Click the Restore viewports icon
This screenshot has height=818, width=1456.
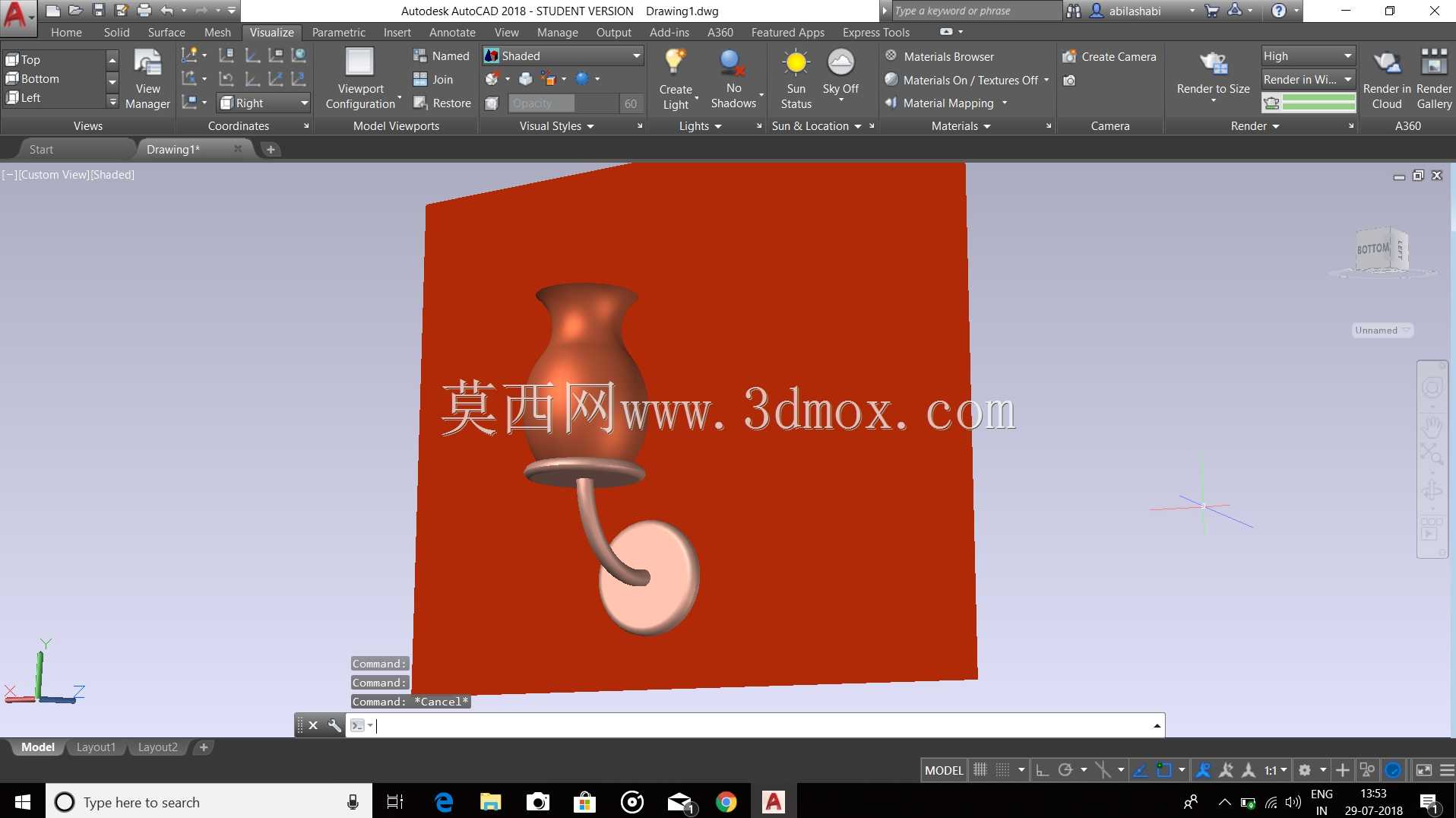tap(420, 103)
